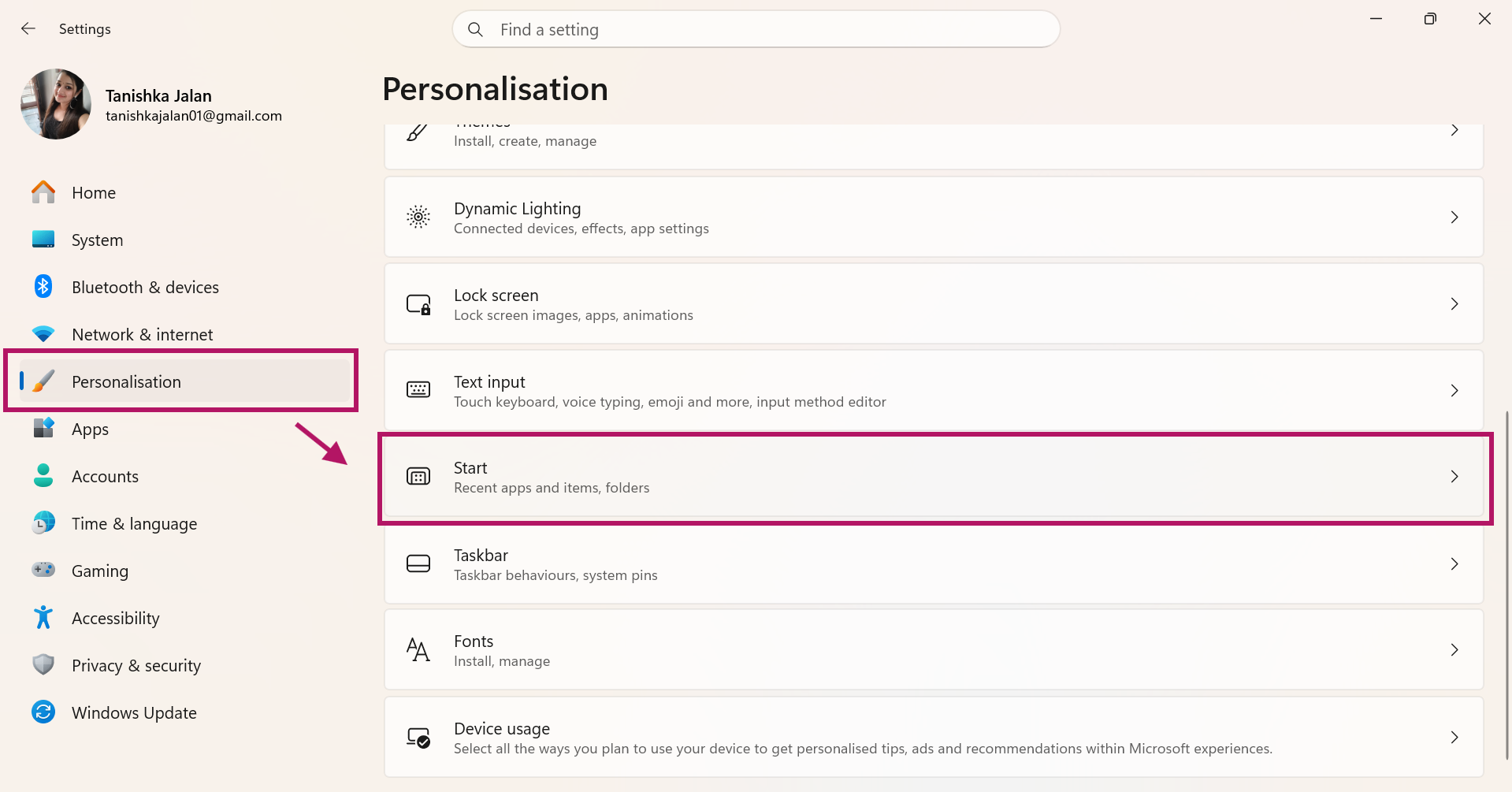Click the Fonts AA icon
Image resolution: width=1512 pixels, height=792 pixels.
(x=418, y=650)
